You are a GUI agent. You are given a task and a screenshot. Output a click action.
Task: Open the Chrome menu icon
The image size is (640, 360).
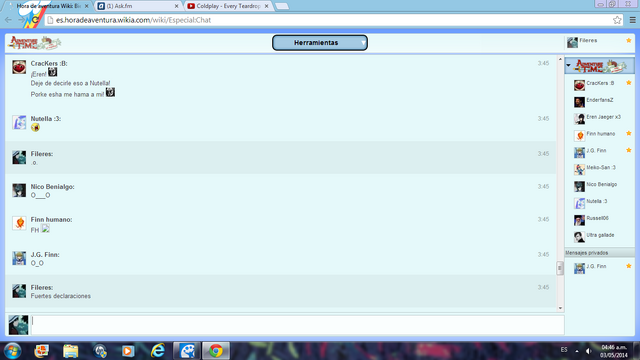click(x=632, y=20)
